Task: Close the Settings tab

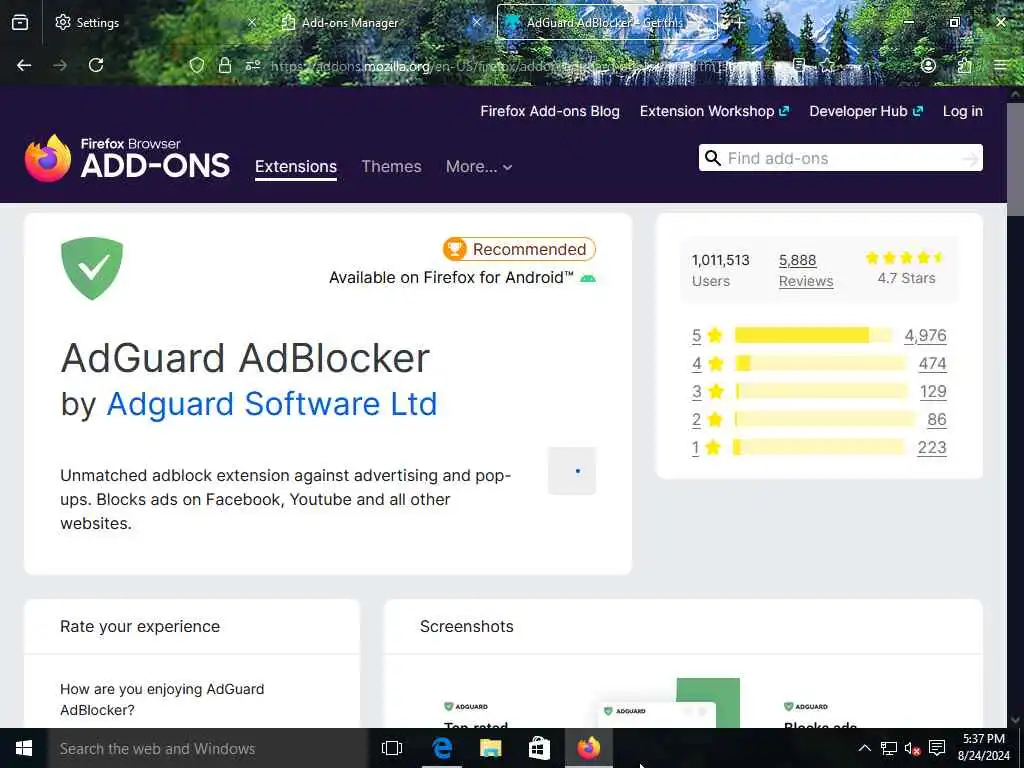Action: (252, 22)
